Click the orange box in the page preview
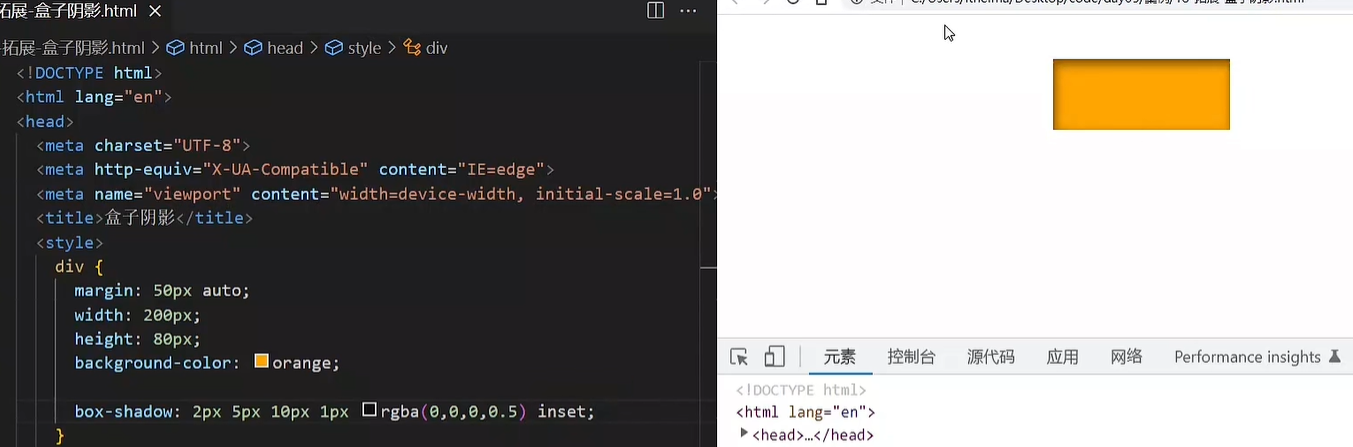1353x447 pixels. 1141,94
